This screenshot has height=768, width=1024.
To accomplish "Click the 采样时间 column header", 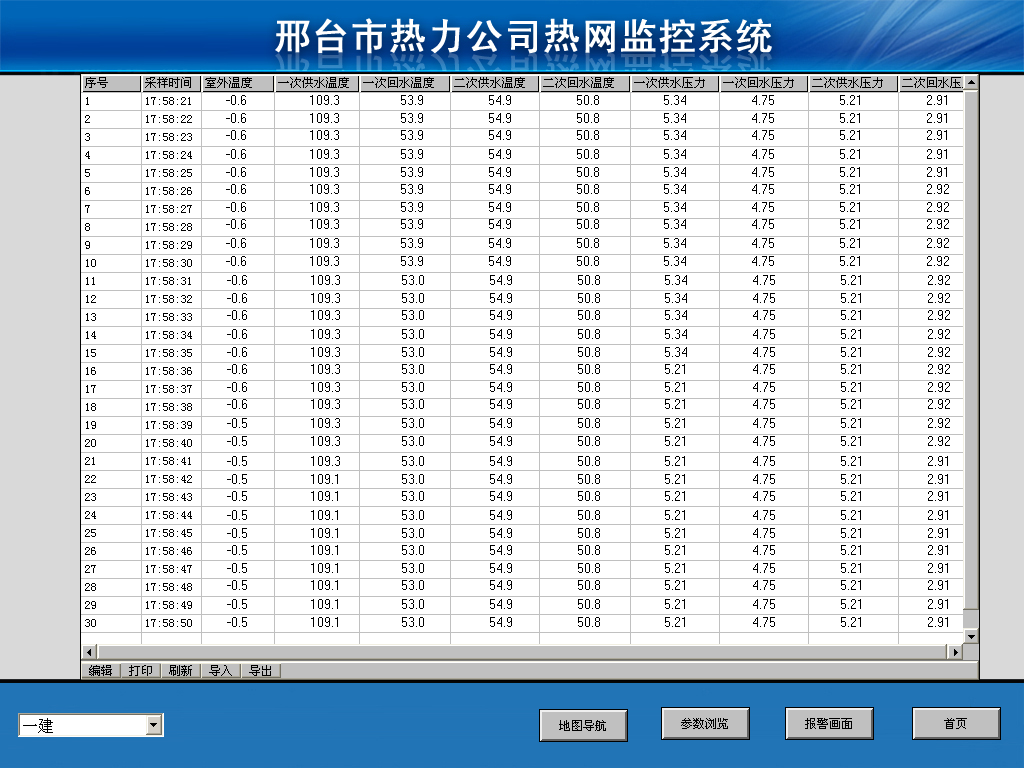I will pyautogui.click(x=170, y=83).
